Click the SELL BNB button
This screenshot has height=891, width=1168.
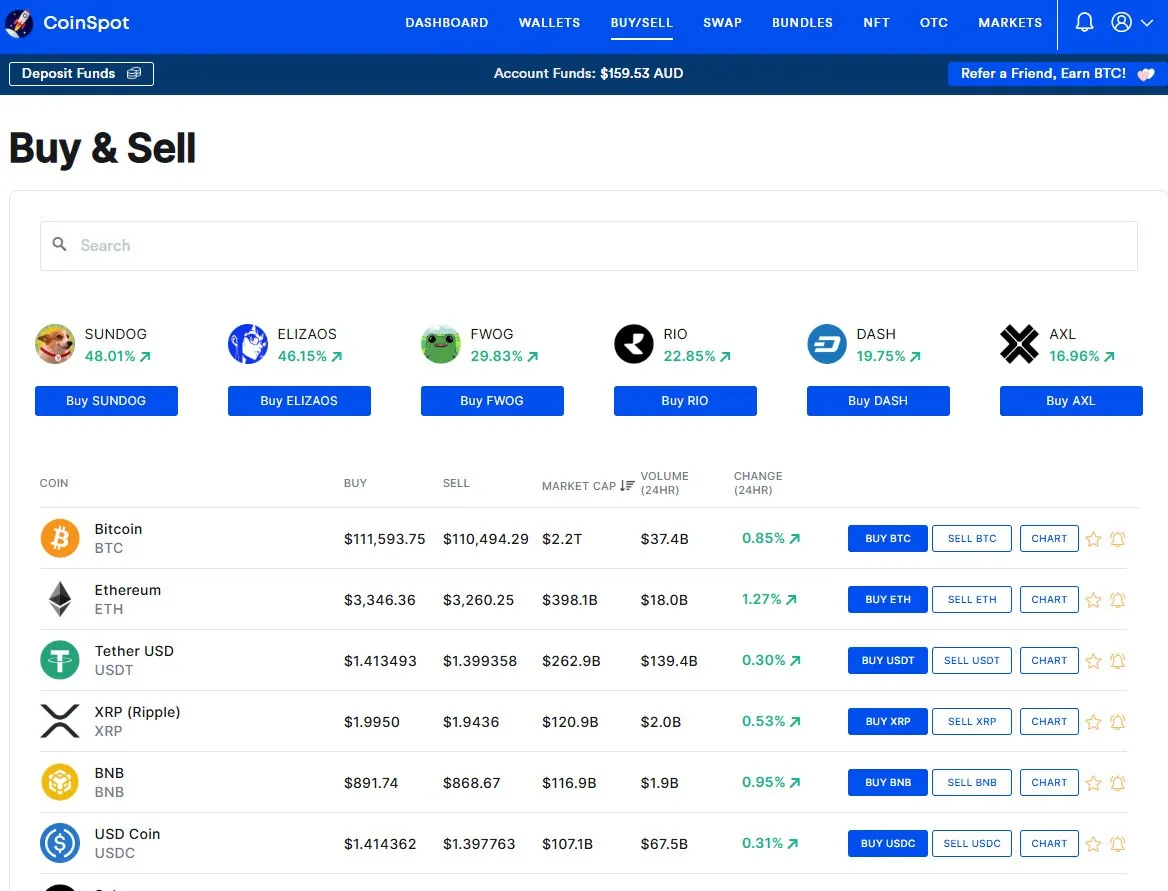(x=972, y=783)
